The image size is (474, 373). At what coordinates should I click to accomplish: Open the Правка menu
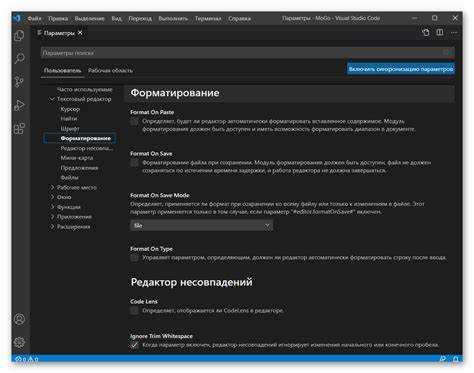tap(58, 18)
